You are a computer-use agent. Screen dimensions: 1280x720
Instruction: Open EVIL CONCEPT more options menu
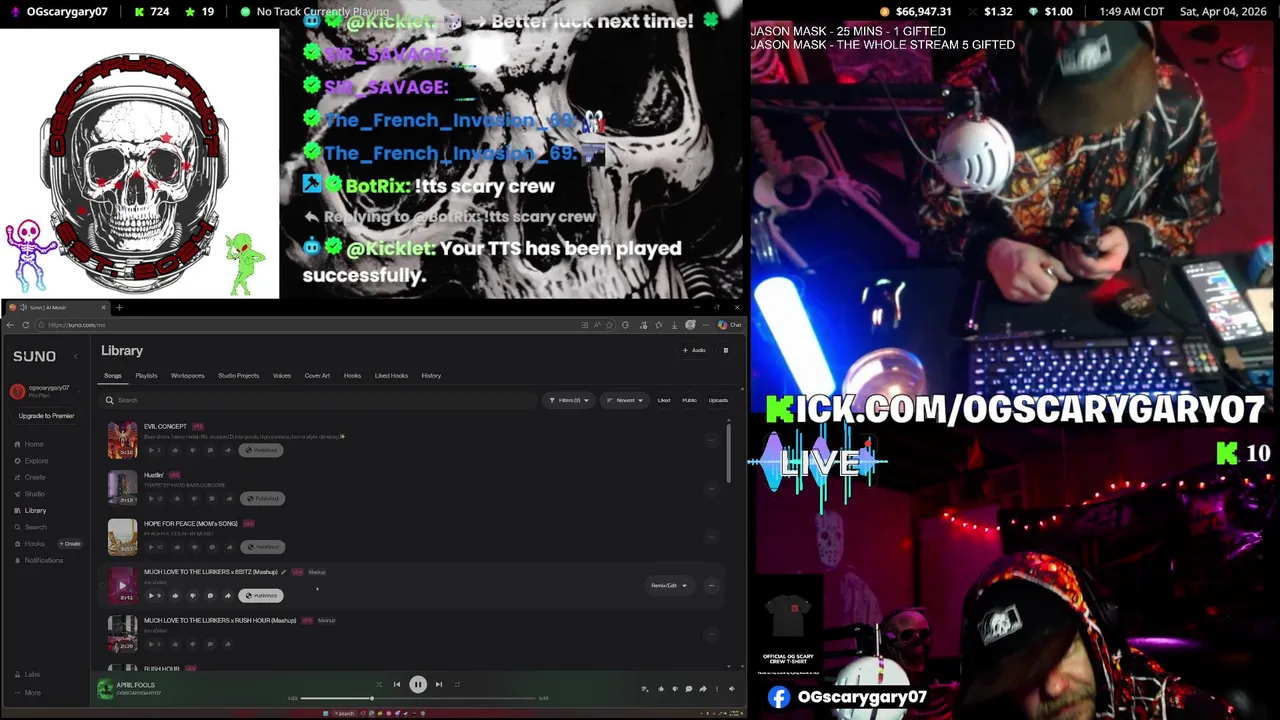tap(711, 440)
